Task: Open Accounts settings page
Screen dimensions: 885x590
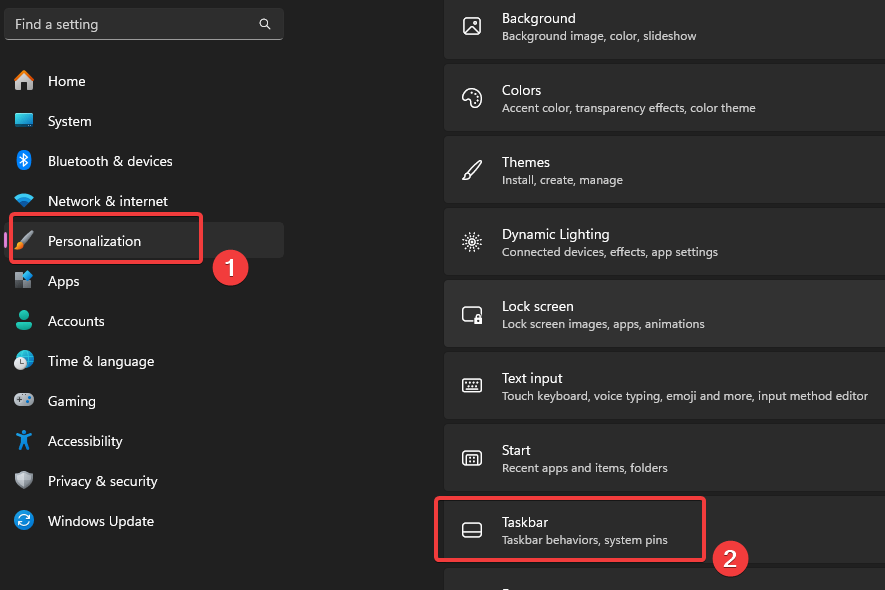Action: (76, 321)
